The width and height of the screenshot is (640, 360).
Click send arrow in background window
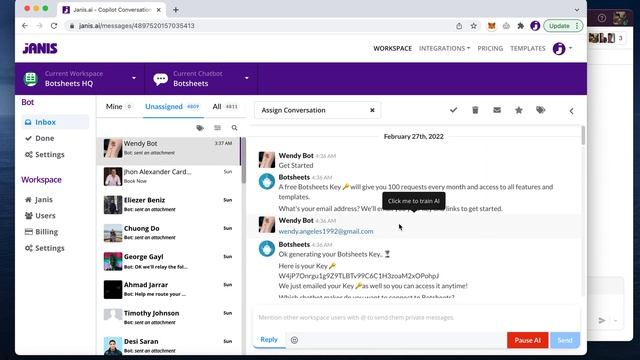coord(602,320)
